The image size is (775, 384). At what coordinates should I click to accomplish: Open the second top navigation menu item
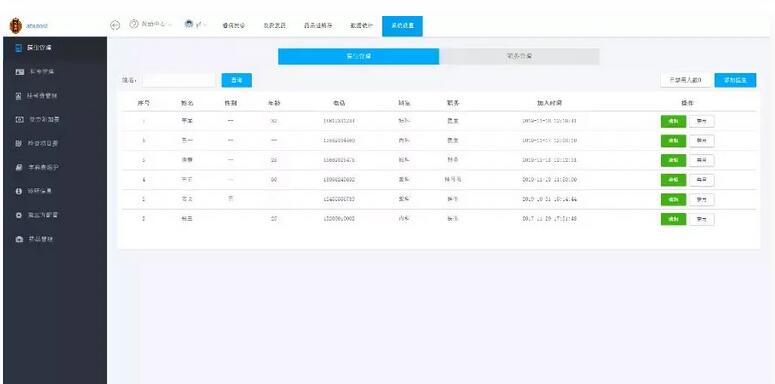point(274,26)
